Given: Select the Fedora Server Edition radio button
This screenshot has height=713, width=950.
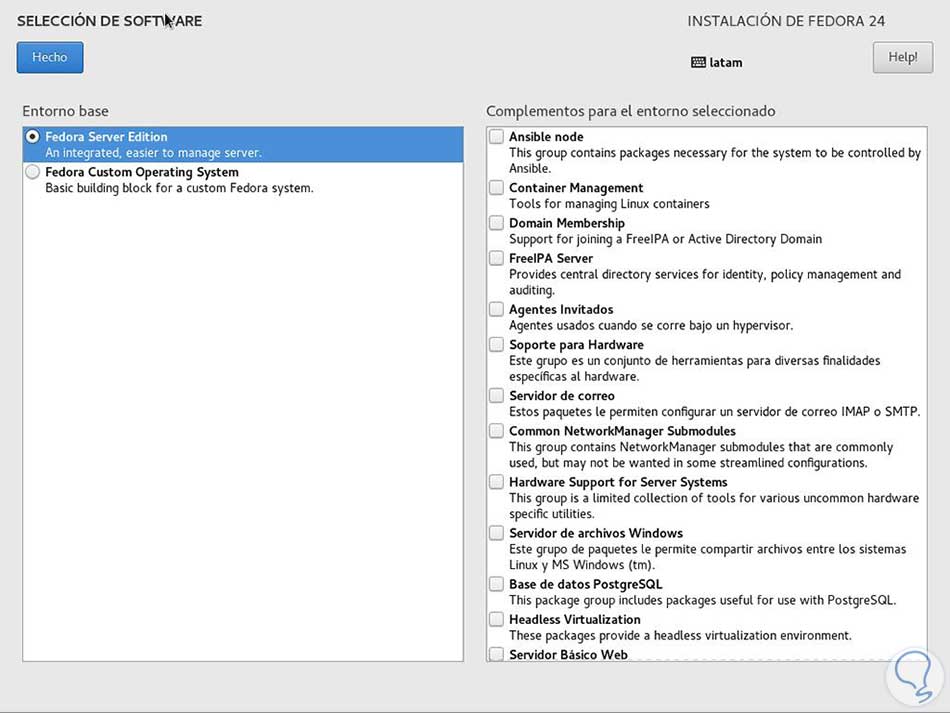Looking at the screenshot, I should click(33, 137).
